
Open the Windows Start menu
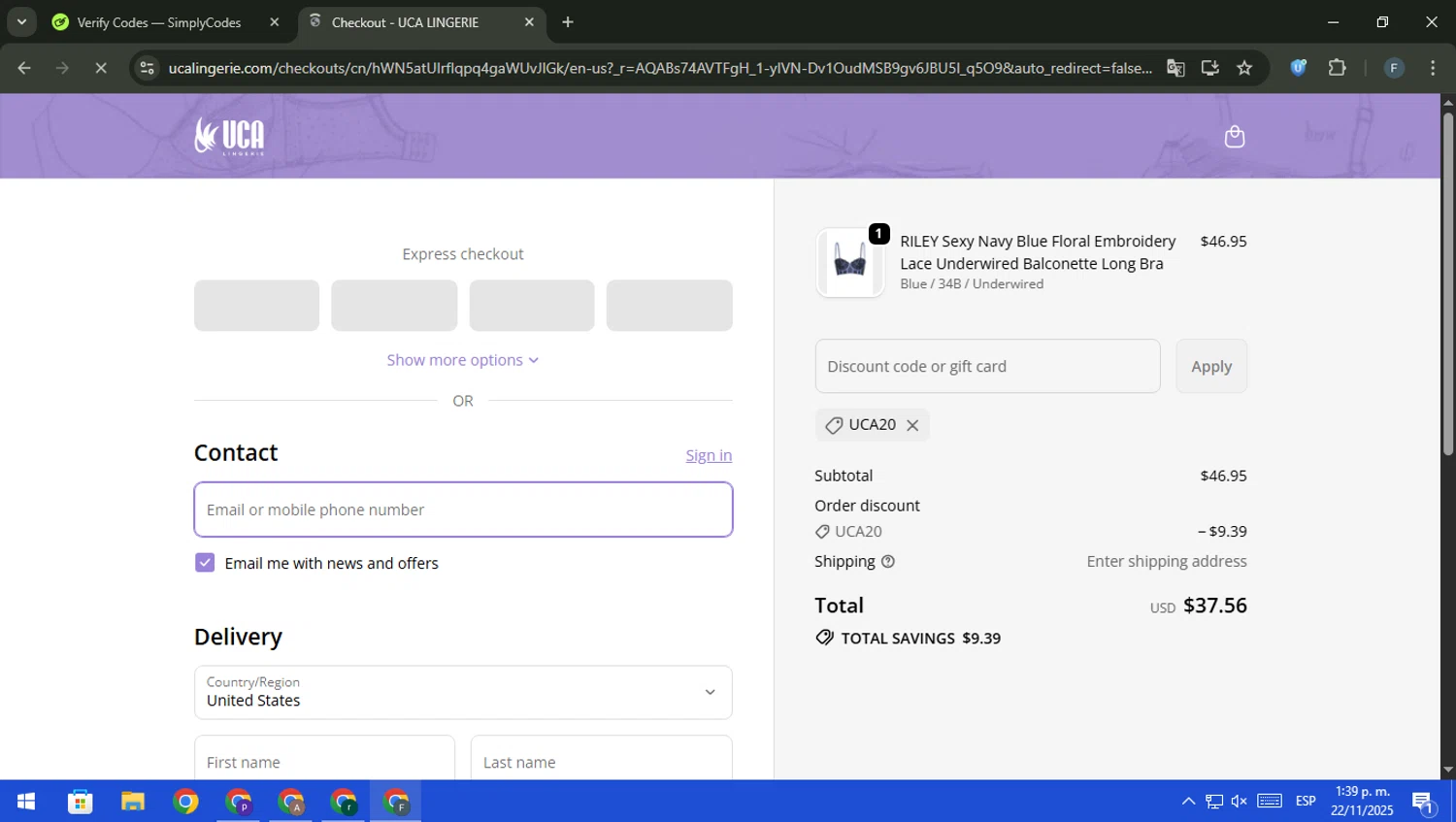coord(26,802)
